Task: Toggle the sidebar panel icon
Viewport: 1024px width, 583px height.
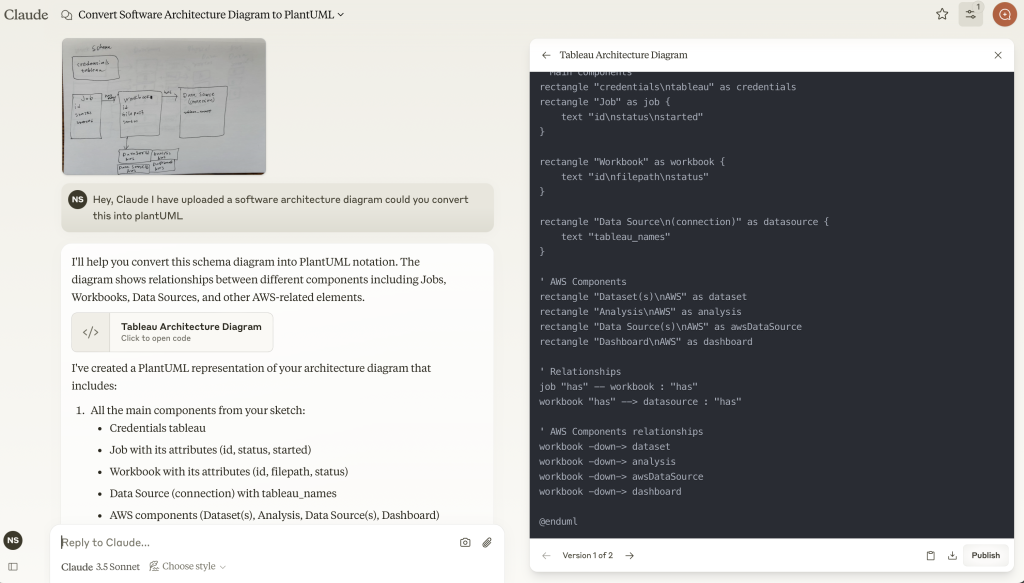Action: pos(13,567)
